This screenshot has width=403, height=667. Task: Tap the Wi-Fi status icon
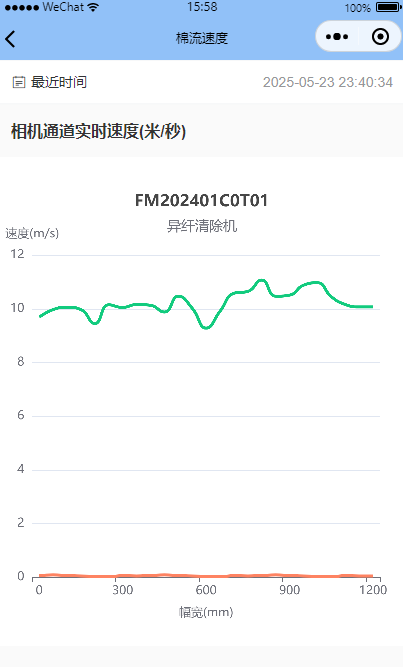pos(93,7)
